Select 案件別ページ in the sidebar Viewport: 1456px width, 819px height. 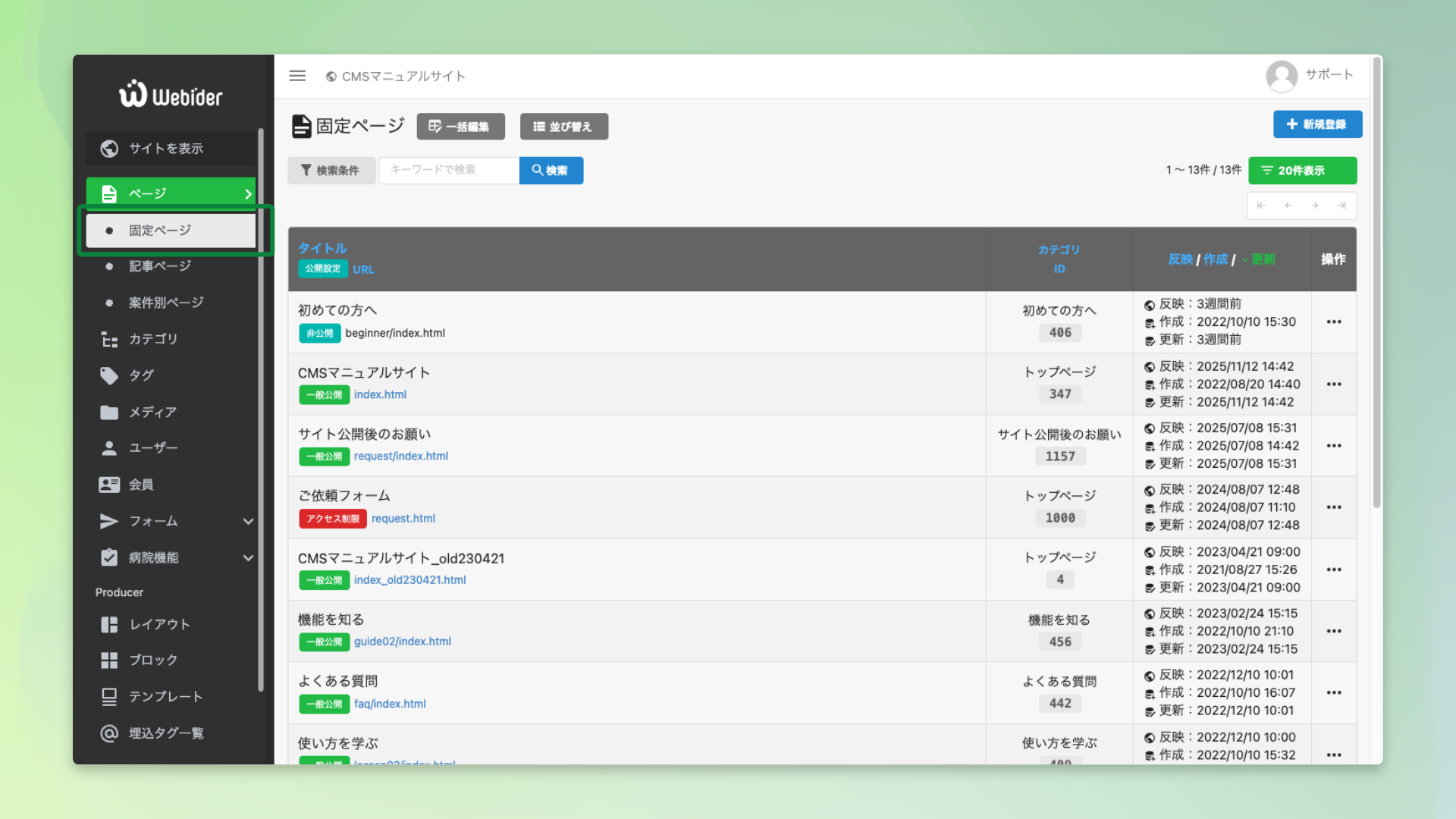(x=166, y=303)
